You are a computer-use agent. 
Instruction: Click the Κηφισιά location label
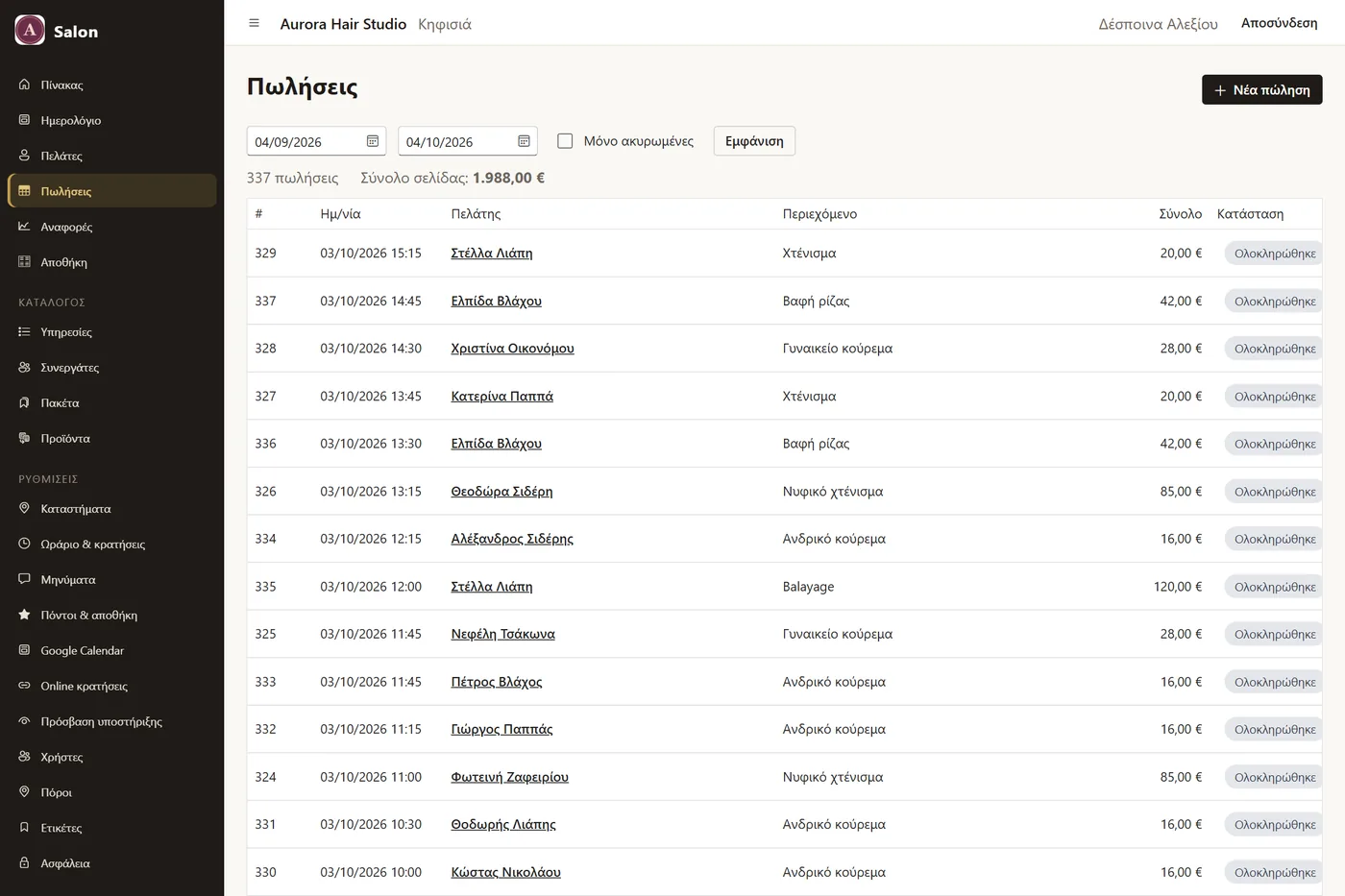[x=445, y=24]
